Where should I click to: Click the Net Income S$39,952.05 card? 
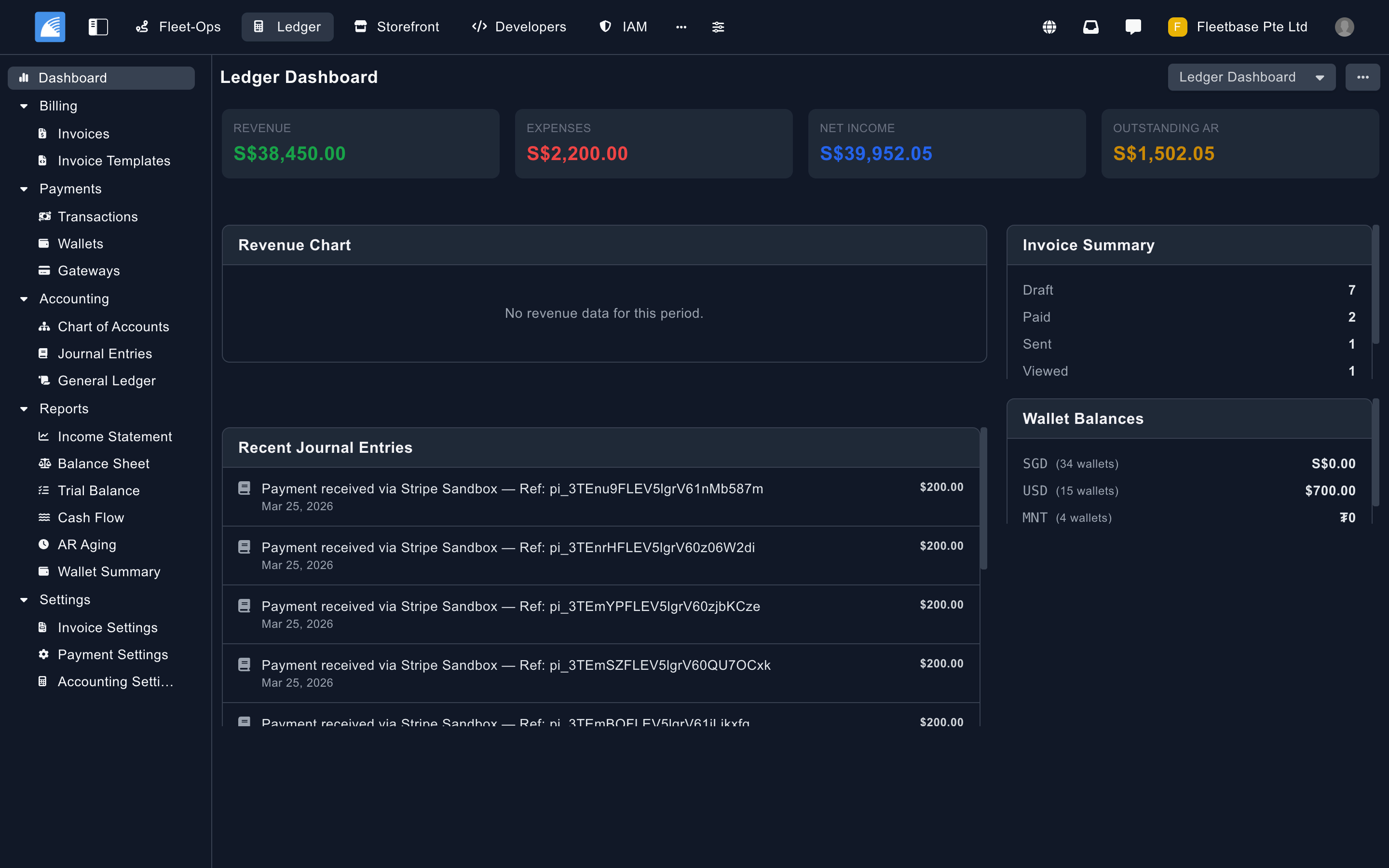(x=947, y=144)
